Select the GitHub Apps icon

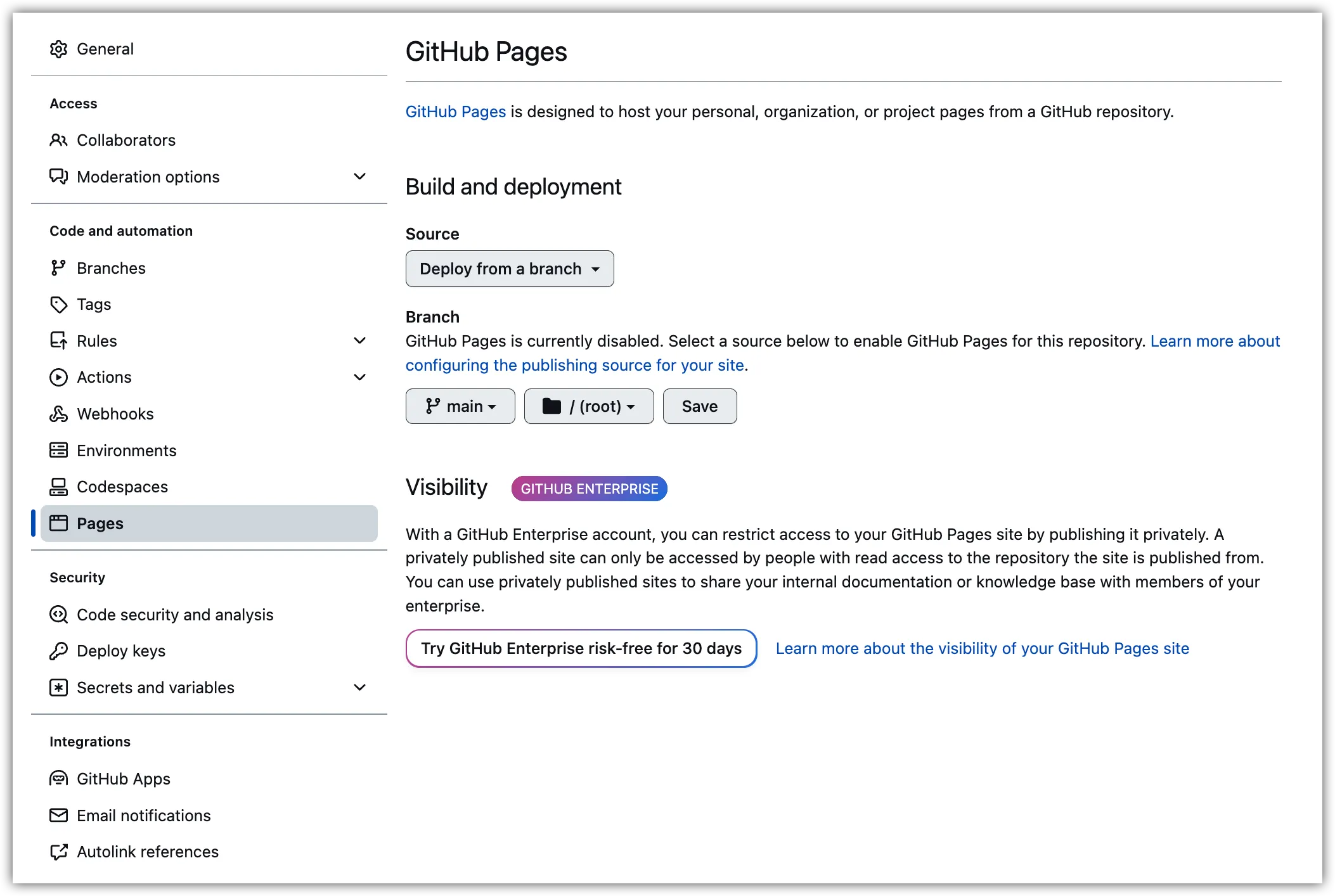(58, 778)
